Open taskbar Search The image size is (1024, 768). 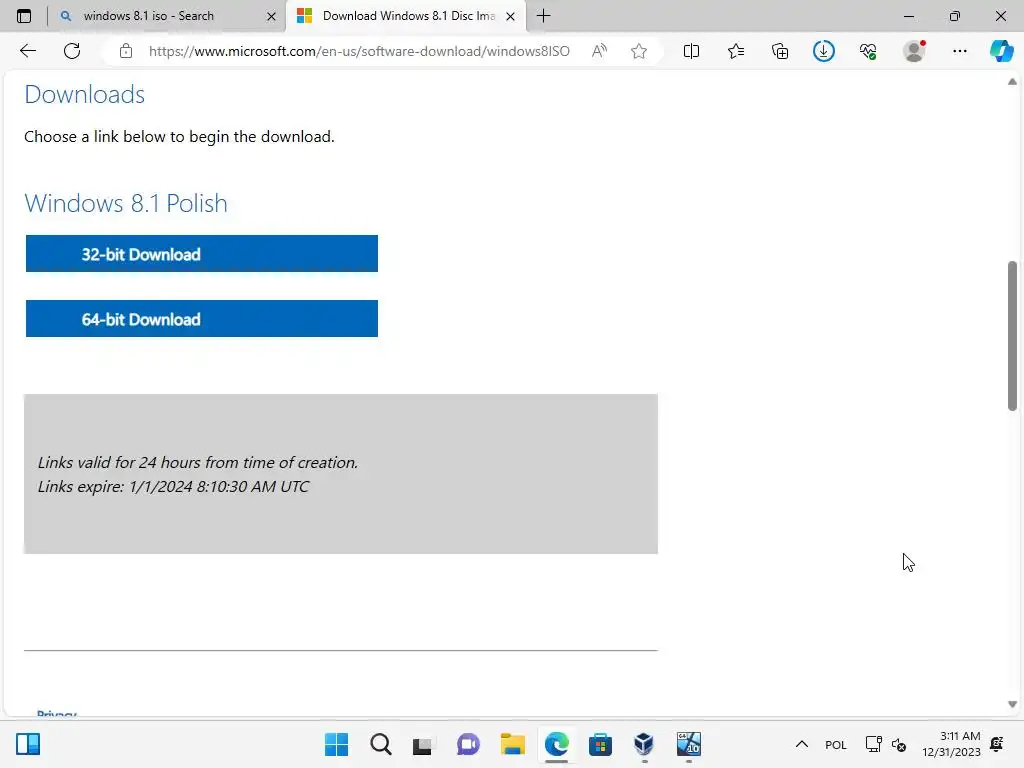pyautogui.click(x=381, y=744)
